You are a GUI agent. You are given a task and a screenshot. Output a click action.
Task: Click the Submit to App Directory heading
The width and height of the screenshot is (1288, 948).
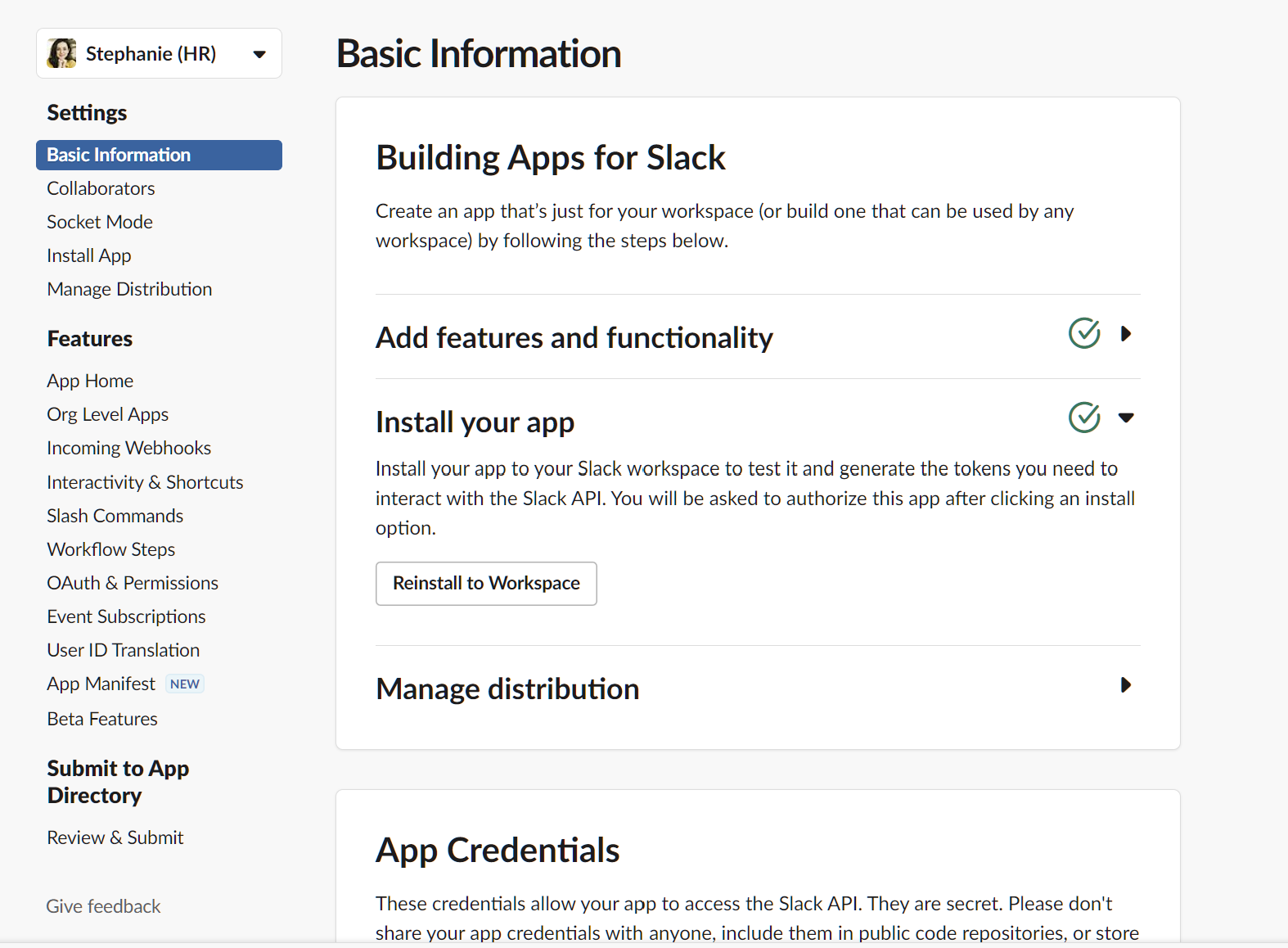(118, 782)
